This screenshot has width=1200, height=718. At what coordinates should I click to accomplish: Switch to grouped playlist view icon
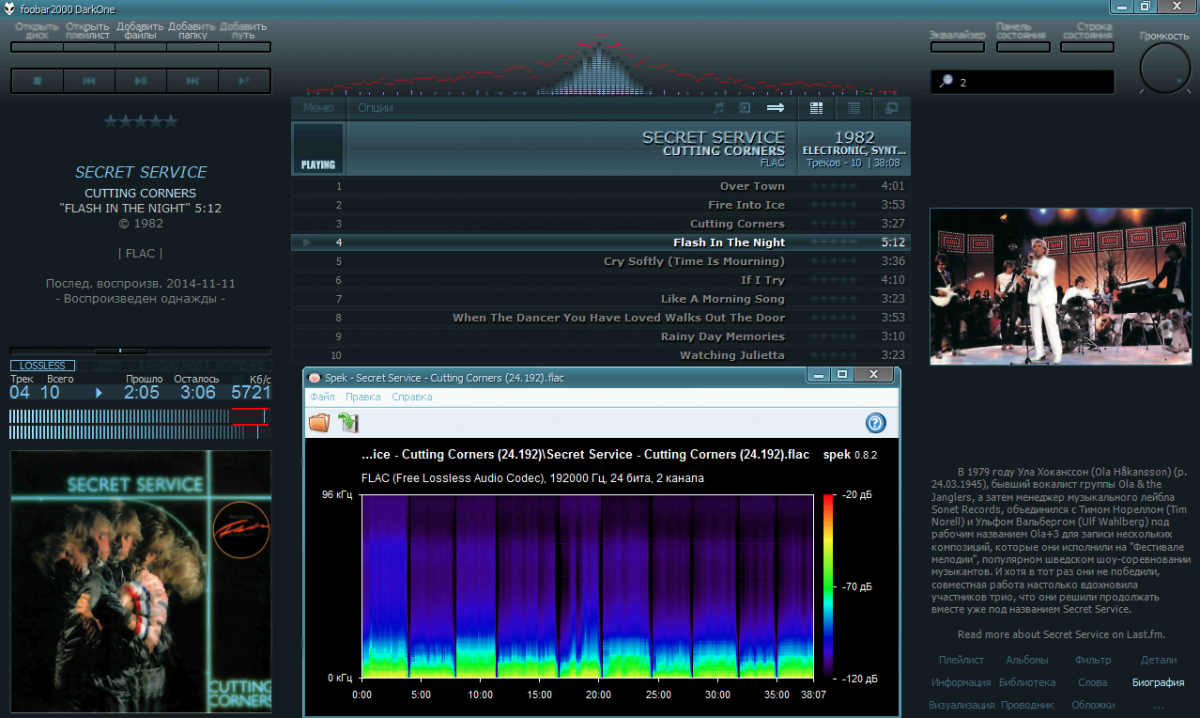pyautogui.click(x=816, y=108)
